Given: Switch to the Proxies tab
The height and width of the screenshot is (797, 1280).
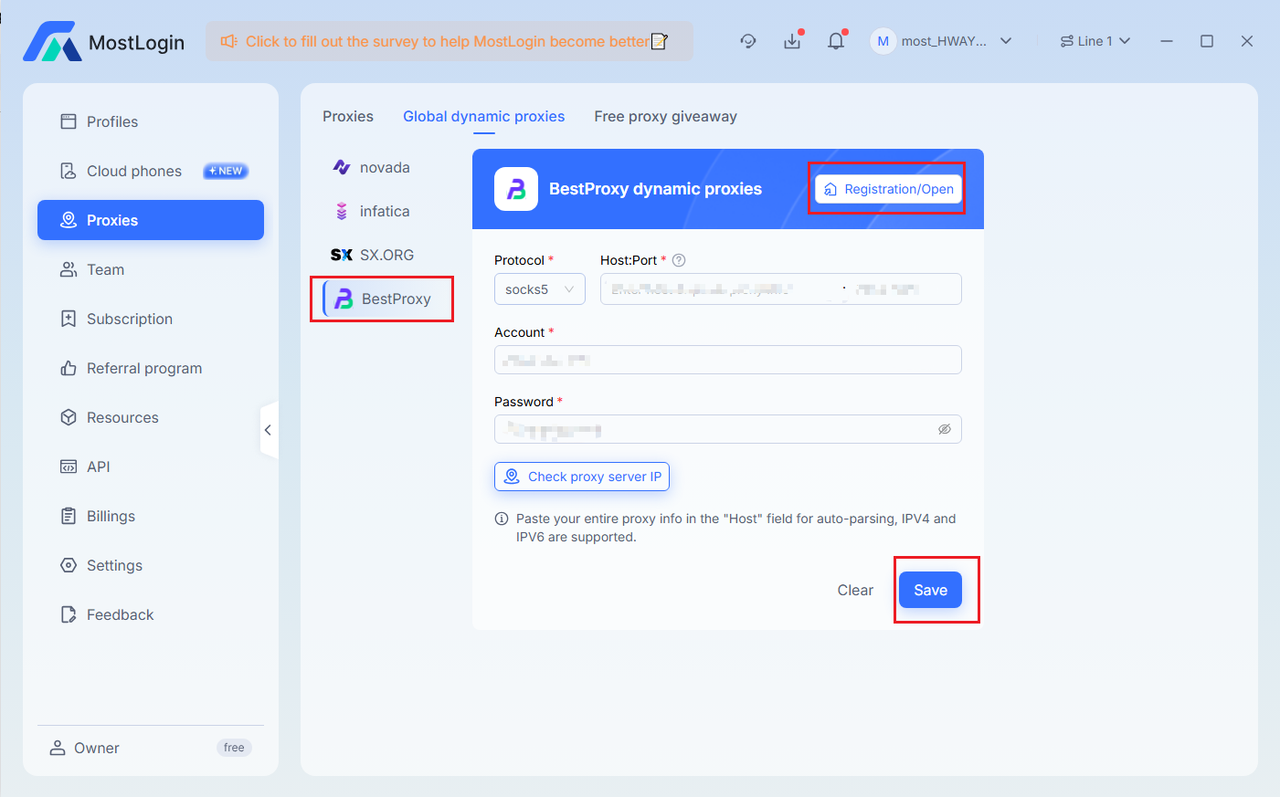Looking at the screenshot, I should click(348, 116).
